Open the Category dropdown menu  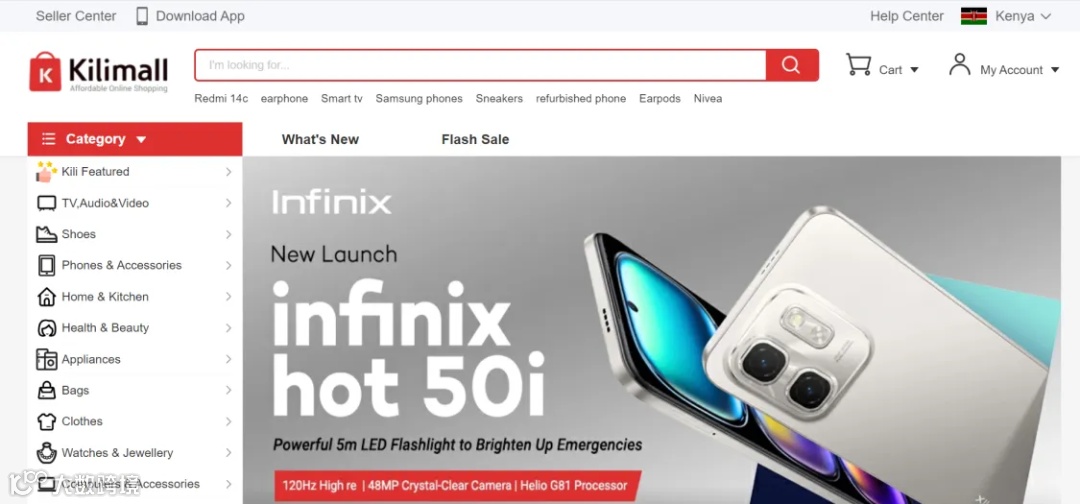click(x=135, y=139)
